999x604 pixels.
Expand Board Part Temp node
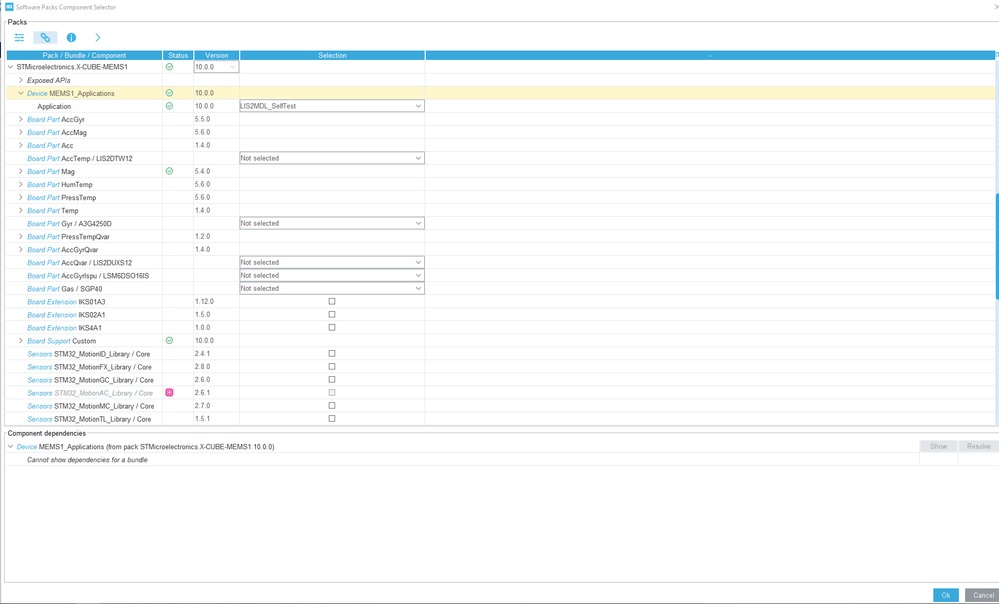(21, 210)
